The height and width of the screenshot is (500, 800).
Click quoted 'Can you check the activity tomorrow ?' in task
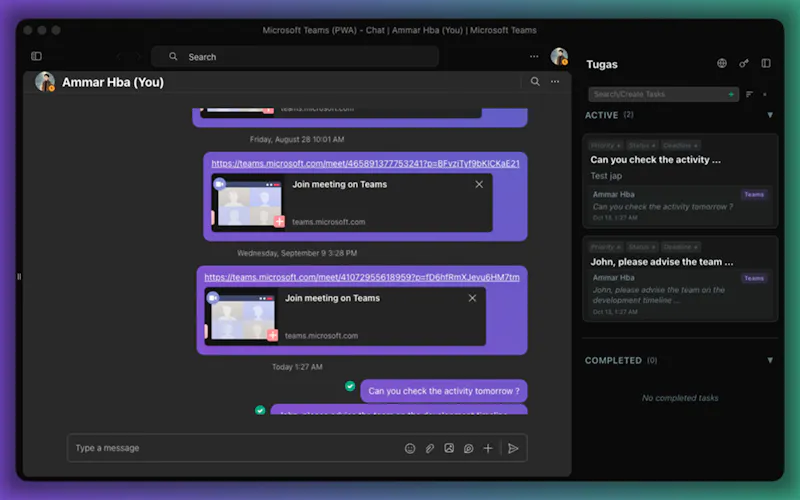pos(663,207)
